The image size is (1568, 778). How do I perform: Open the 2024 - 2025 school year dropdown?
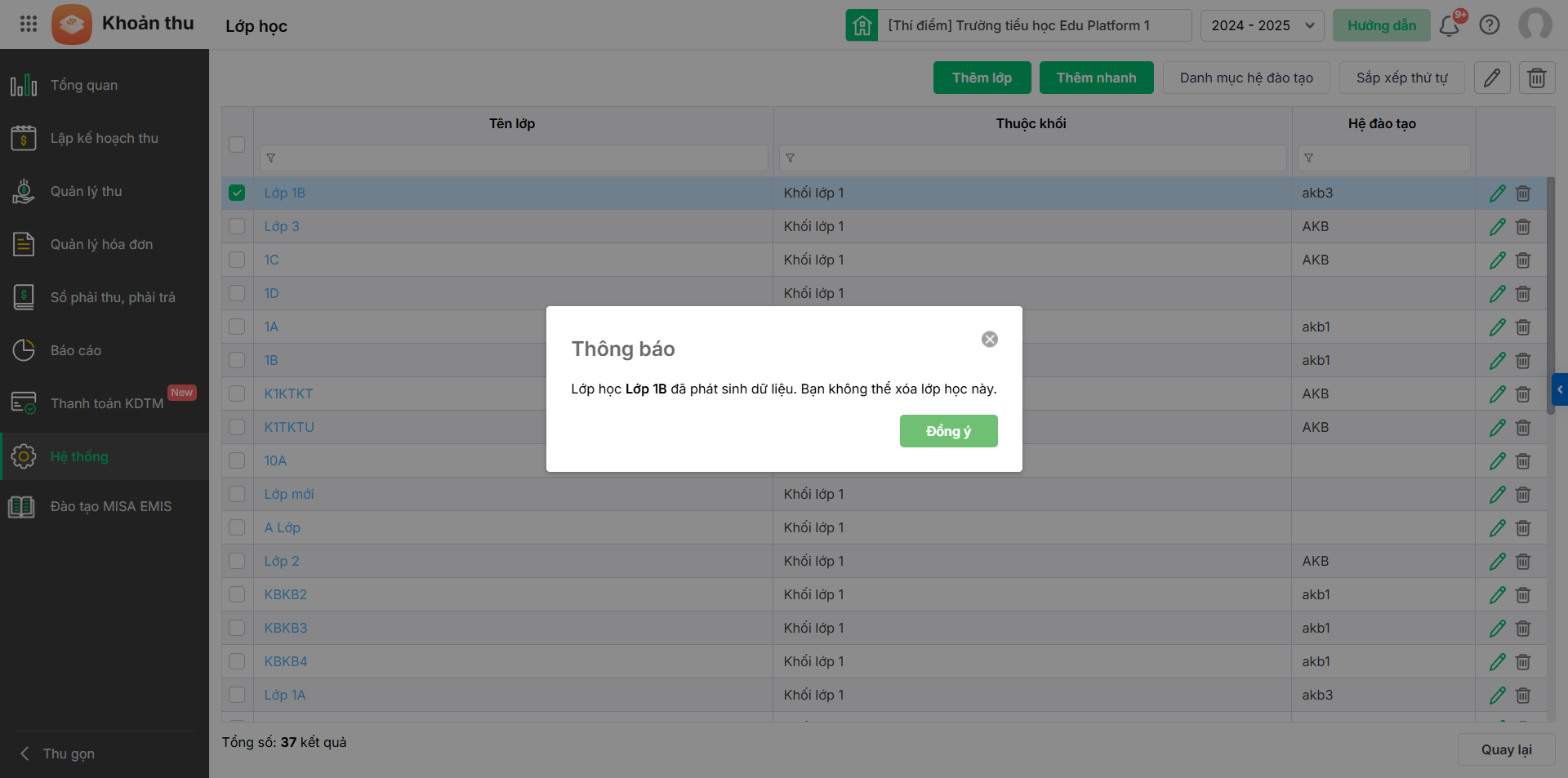pos(1262,25)
